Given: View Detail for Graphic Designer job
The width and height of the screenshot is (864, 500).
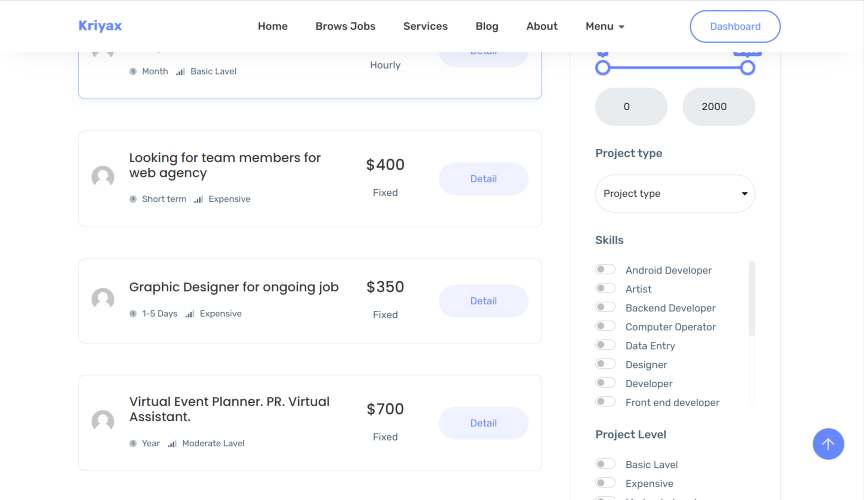Looking at the screenshot, I should pyautogui.click(x=483, y=301).
